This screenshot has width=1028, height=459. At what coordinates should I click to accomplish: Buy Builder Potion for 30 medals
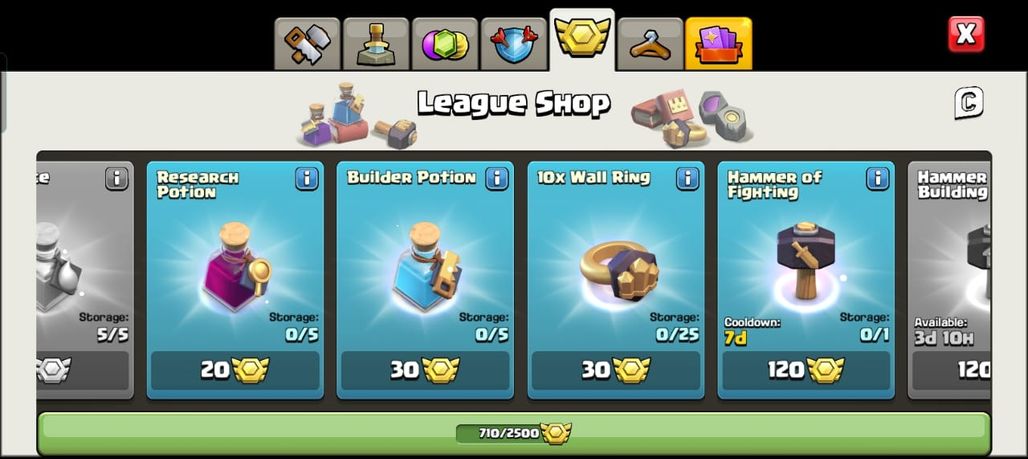click(425, 370)
